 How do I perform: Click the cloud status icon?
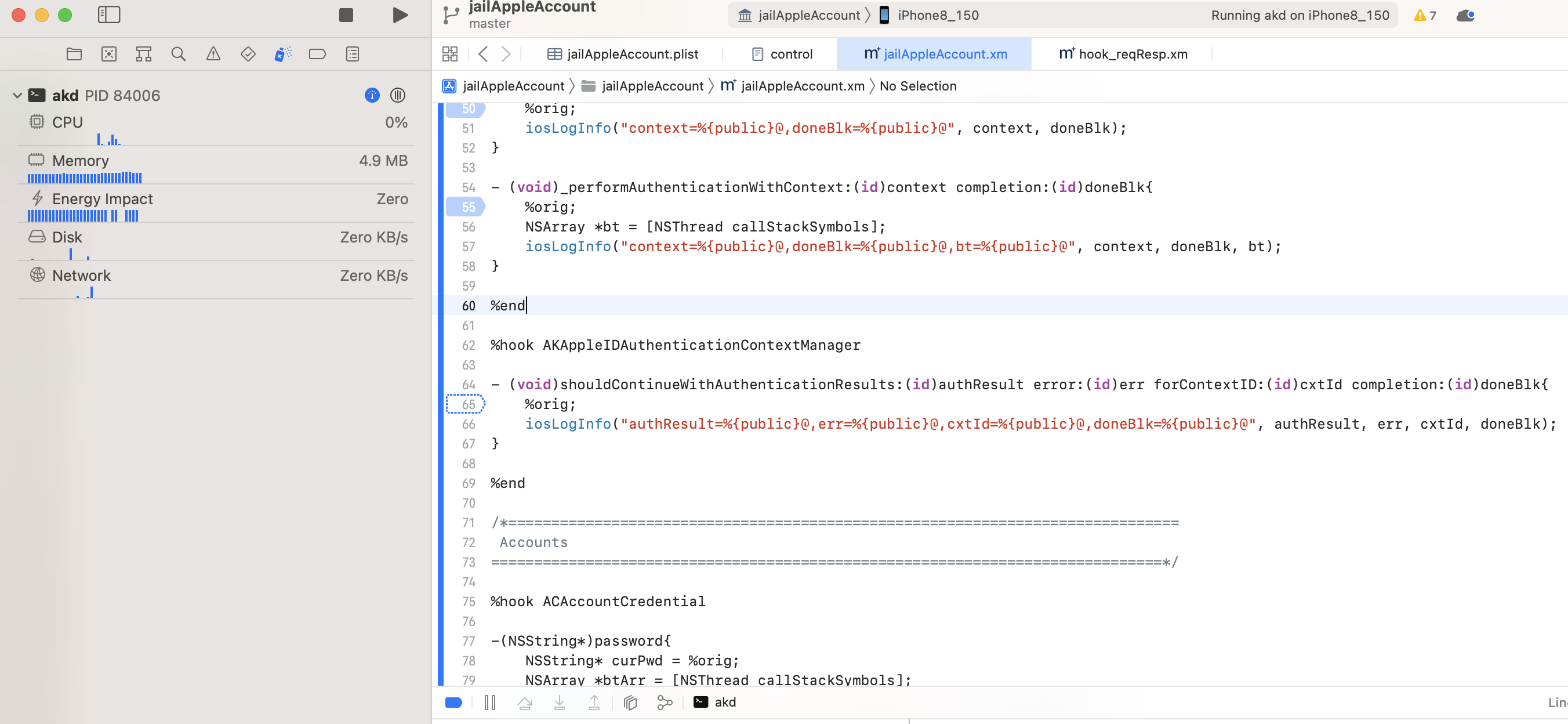pos(1465,15)
